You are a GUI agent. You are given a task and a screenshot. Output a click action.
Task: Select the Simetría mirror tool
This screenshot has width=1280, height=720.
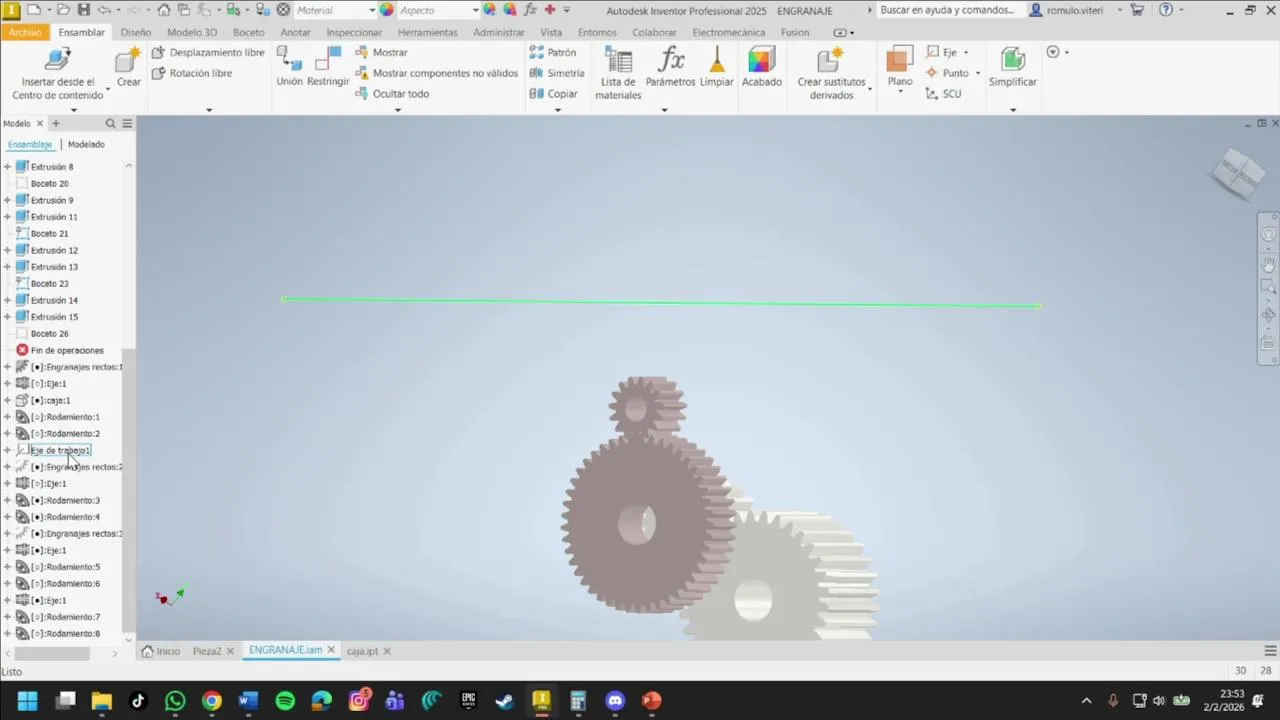point(557,73)
